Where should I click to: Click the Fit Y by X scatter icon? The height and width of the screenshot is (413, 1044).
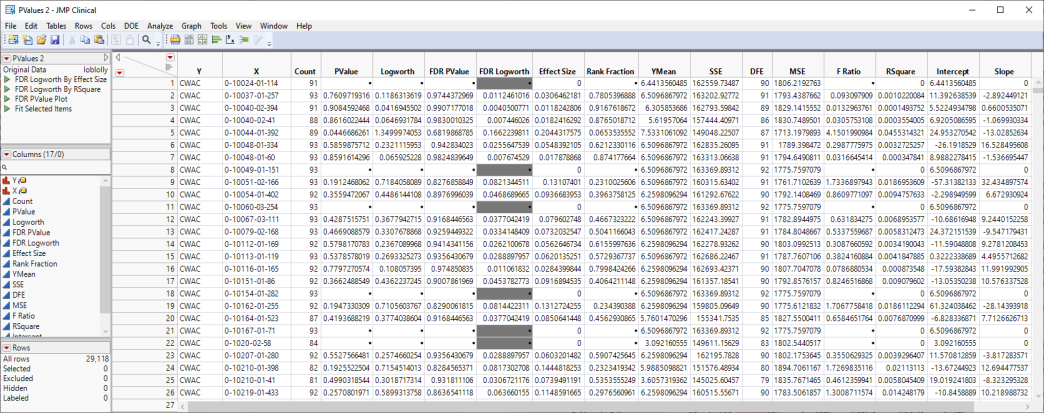click(230, 40)
